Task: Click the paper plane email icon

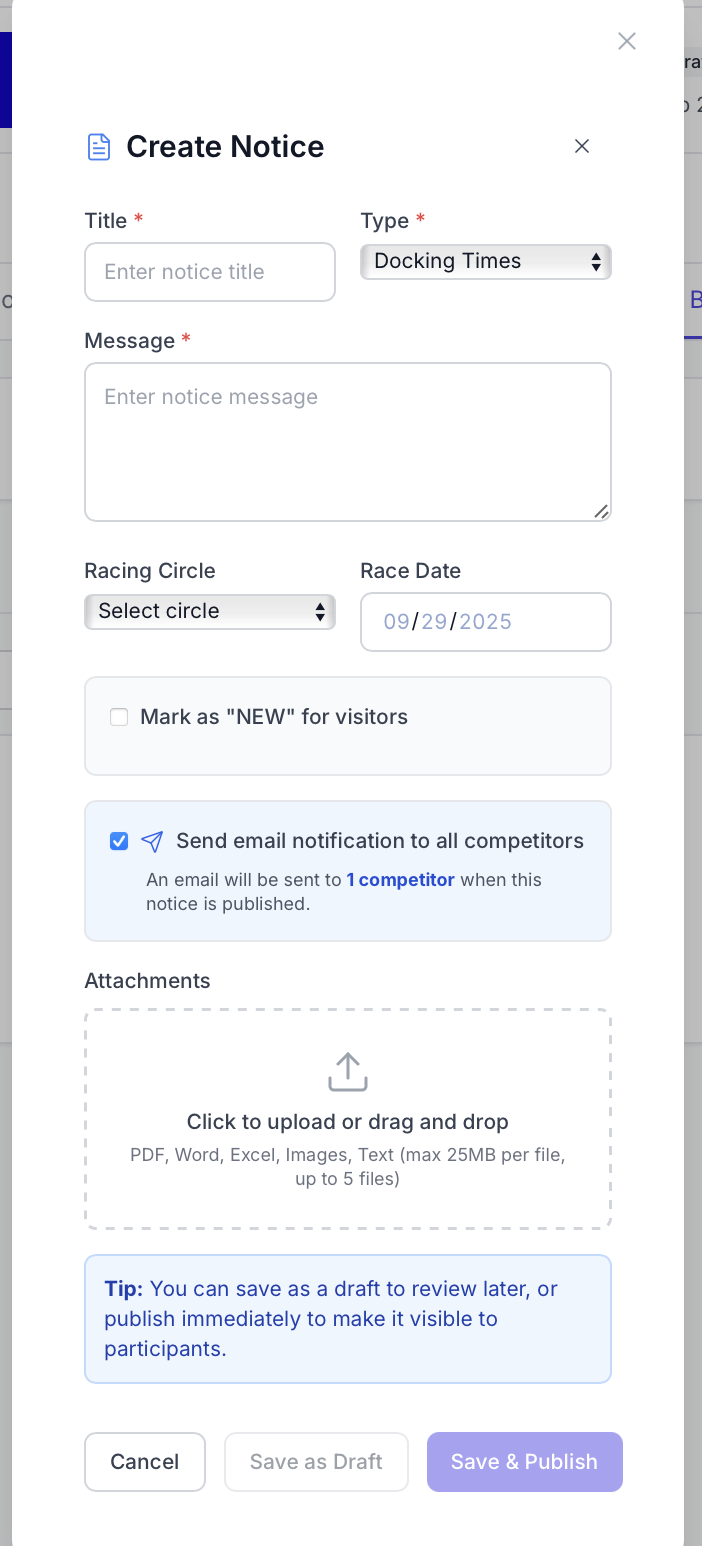Action: coord(152,841)
